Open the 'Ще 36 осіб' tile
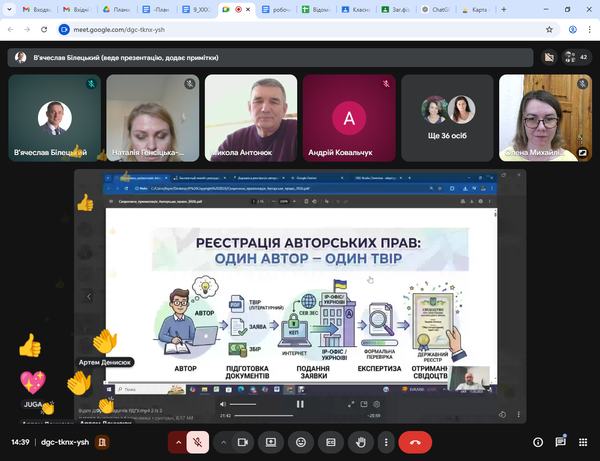Image resolution: width=600 pixels, height=461 pixels. pos(447,118)
